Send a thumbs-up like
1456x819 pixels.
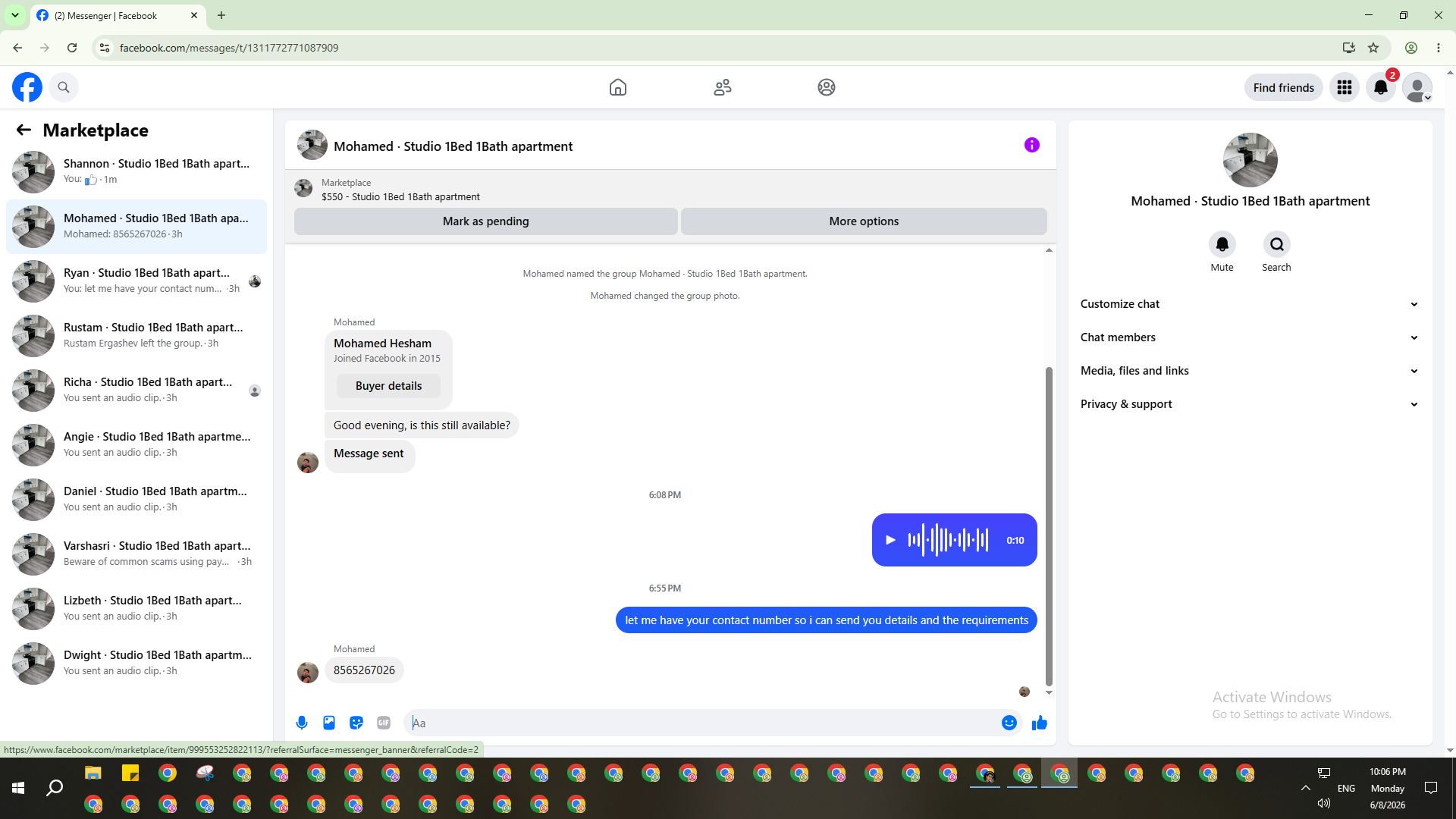tap(1040, 723)
